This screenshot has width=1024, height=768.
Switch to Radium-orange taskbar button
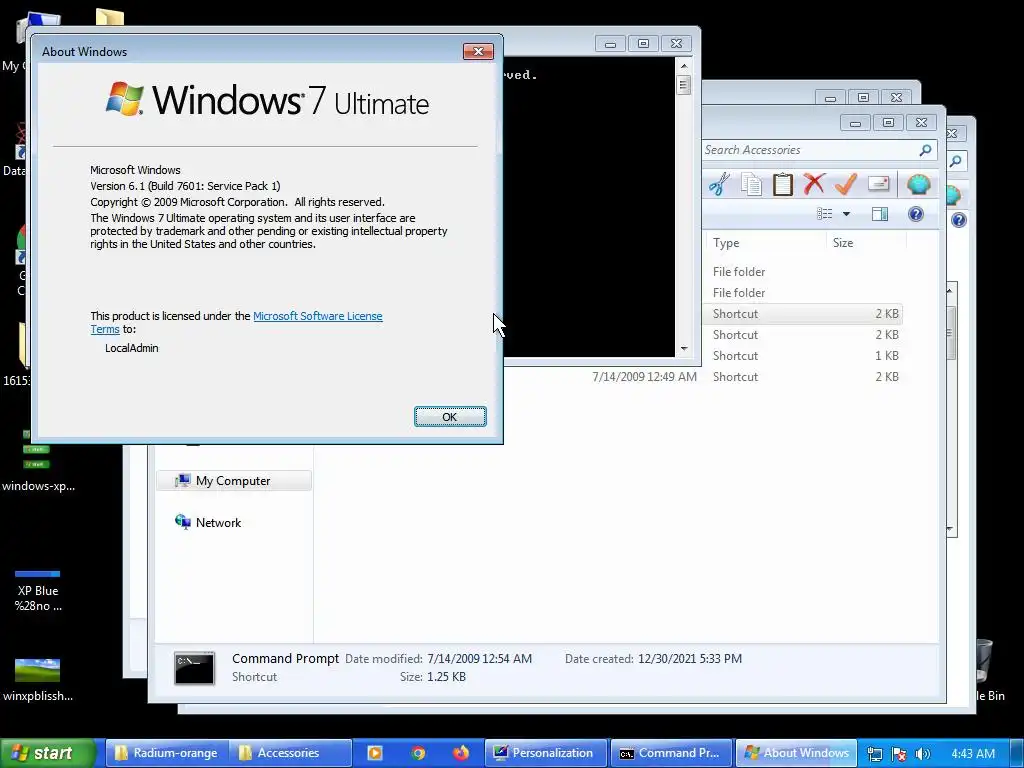click(x=167, y=753)
